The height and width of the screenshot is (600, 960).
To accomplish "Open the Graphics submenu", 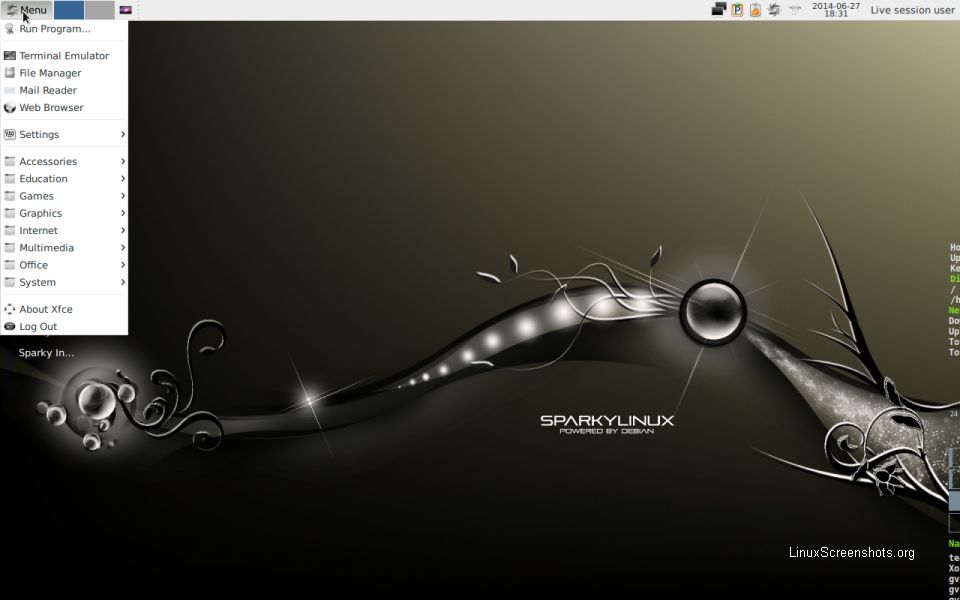I will (x=64, y=212).
